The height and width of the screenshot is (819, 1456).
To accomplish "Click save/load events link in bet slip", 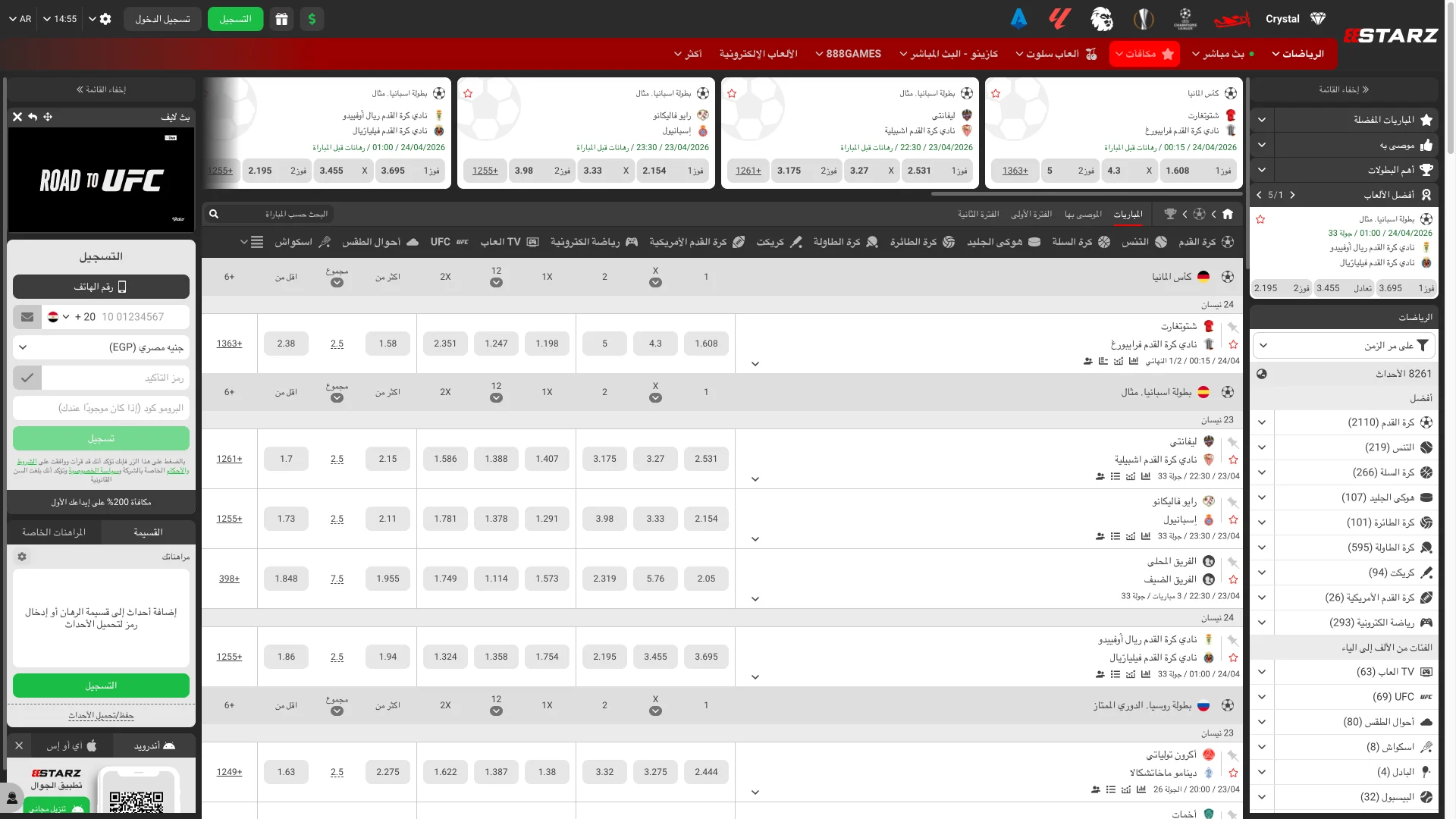I will [x=101, y=715].
